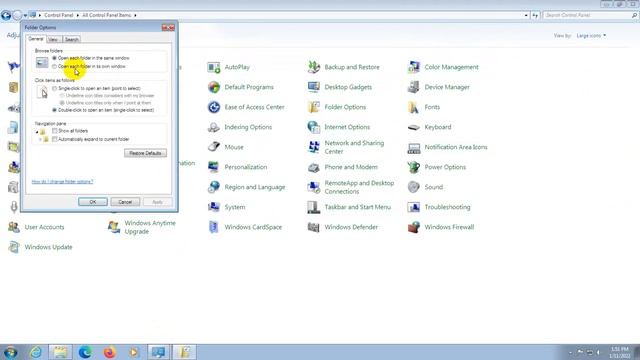This screenshot has width=640, height=360.
Task: Open the Backup and Restore icon
Action: pos(314,67)
